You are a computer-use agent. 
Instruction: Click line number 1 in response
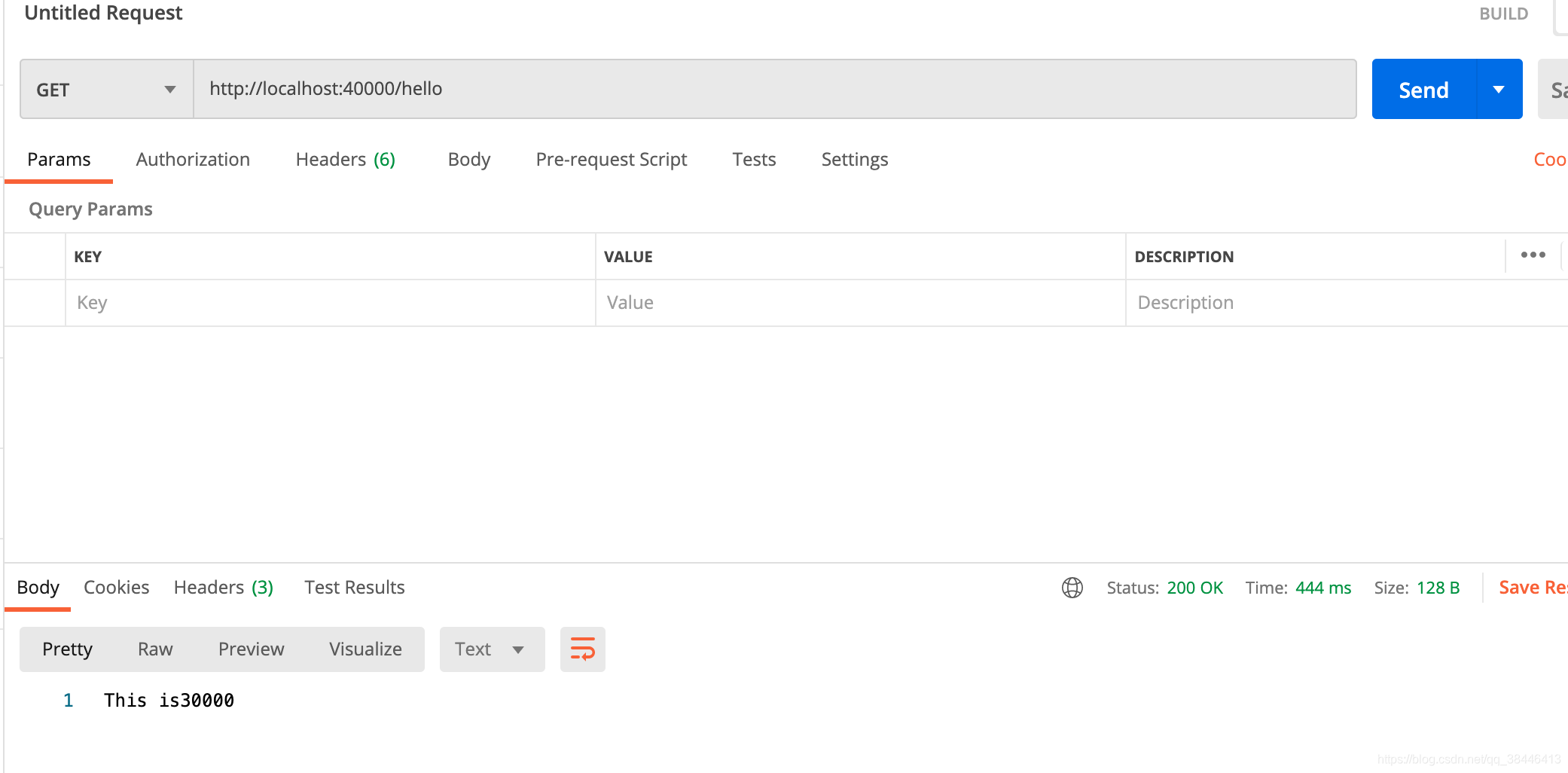tap(69, 701)
